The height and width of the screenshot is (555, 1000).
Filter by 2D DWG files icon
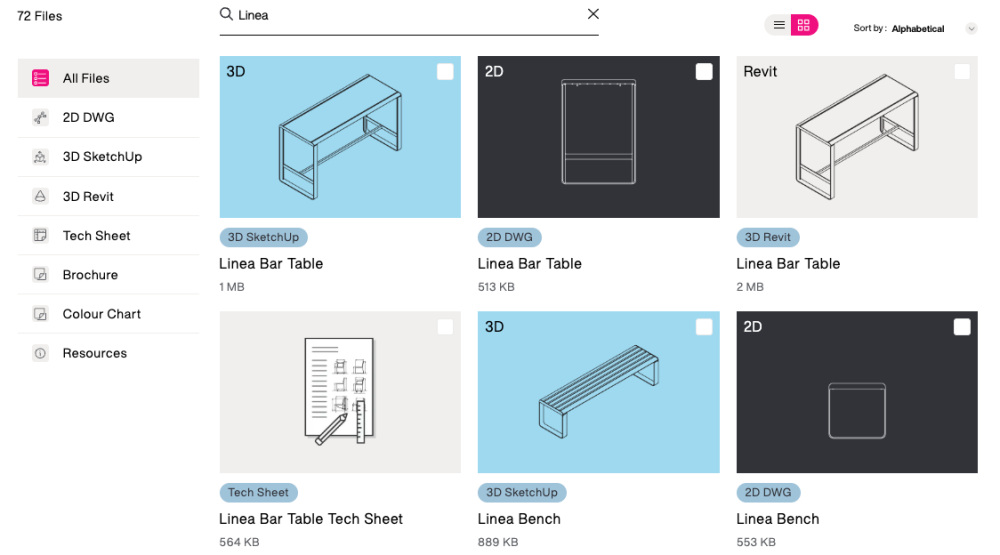point(40,117)
